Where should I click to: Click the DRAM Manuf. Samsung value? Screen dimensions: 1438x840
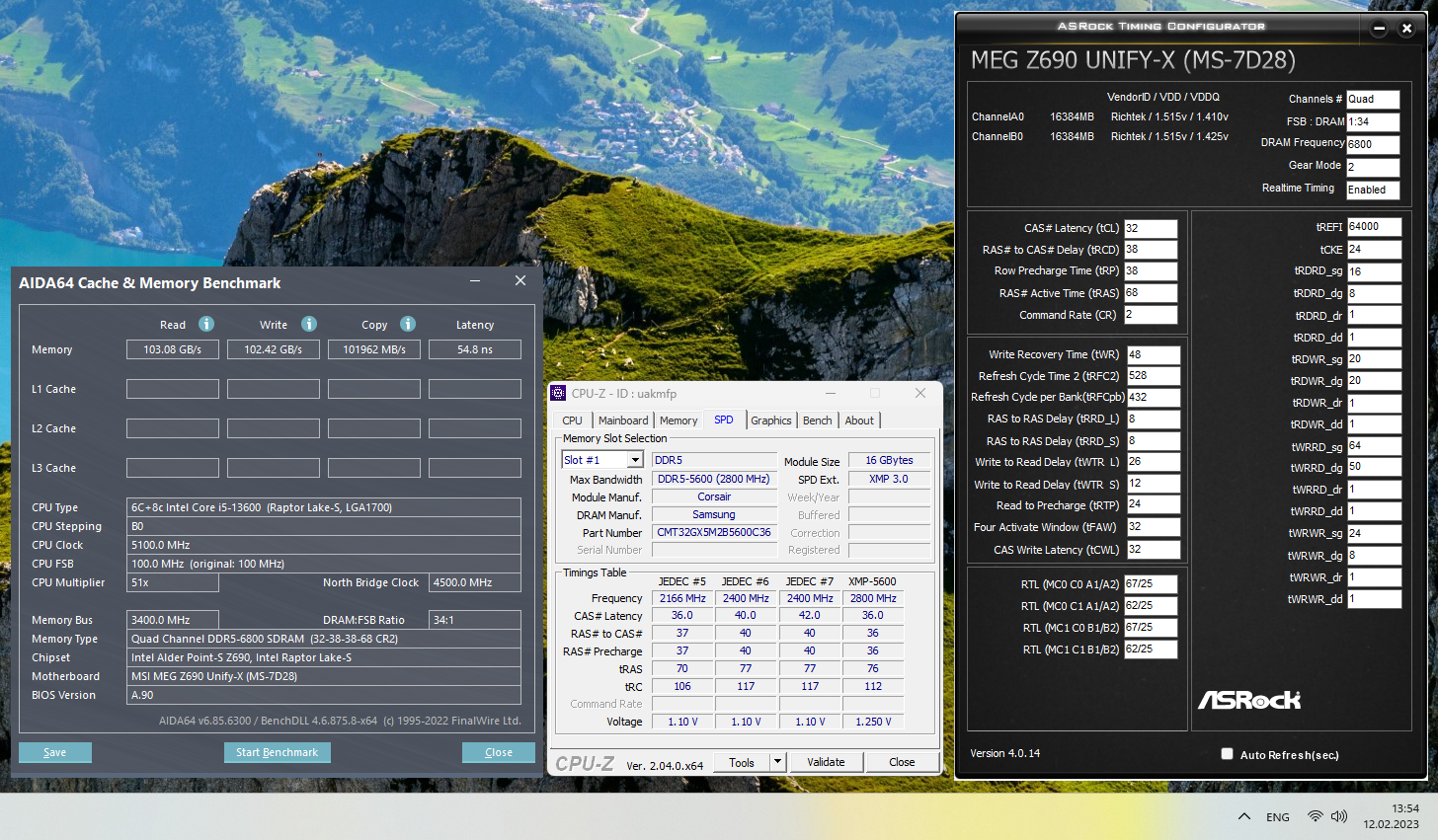click(x=714, y=514)
